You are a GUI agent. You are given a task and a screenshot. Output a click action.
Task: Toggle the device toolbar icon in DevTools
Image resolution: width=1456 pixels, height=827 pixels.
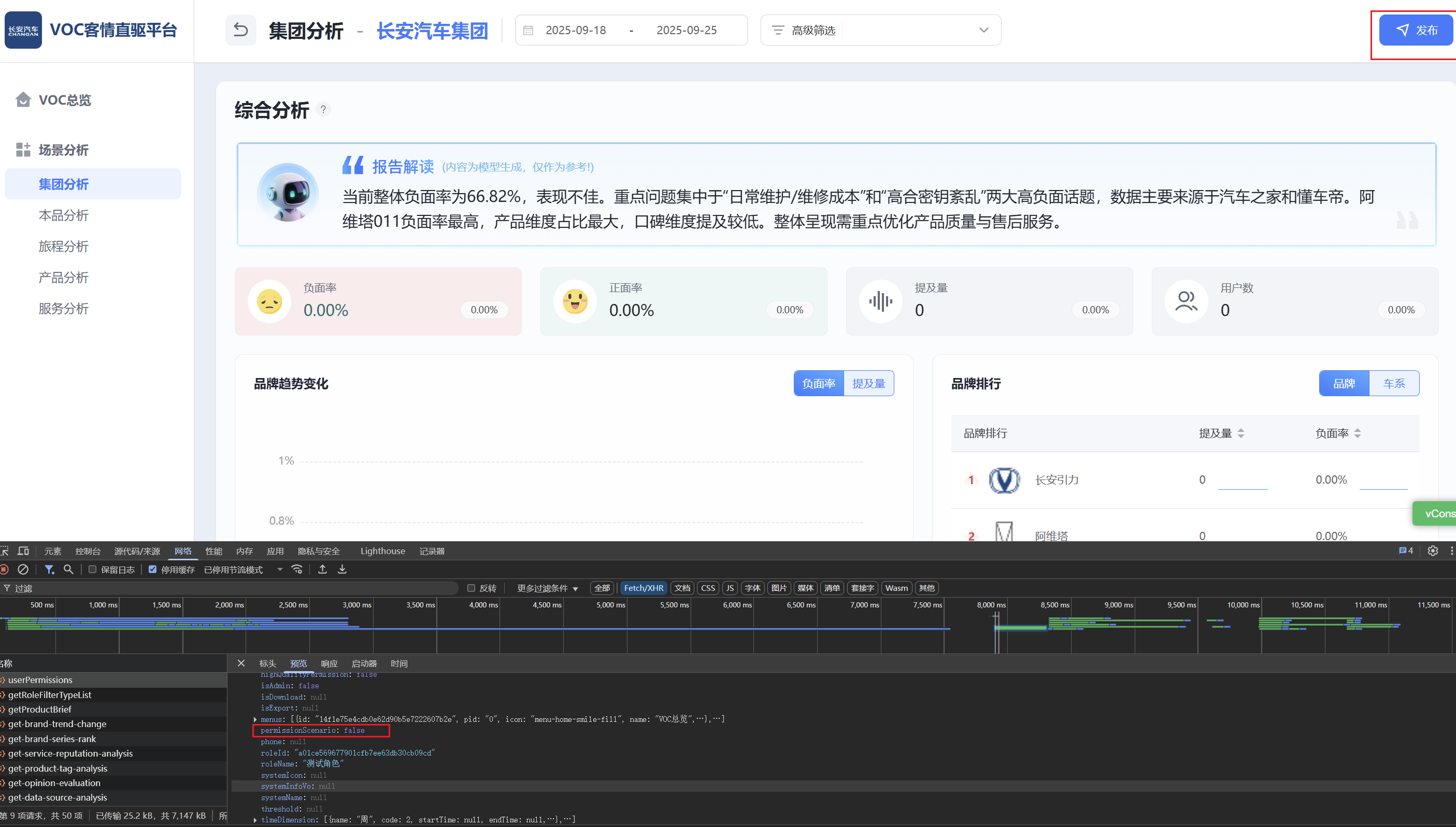pyautogui.click(x=23, y=550)
